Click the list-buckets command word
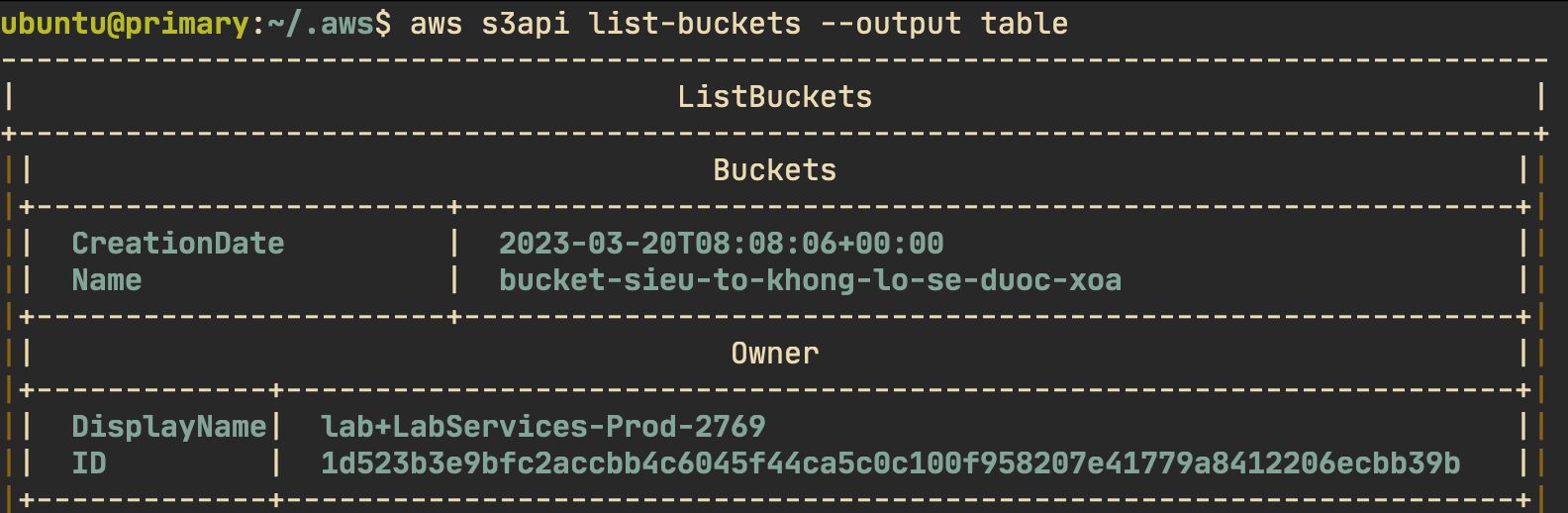The height and width of the screenshot is (513, 1568). pos(695,24)
